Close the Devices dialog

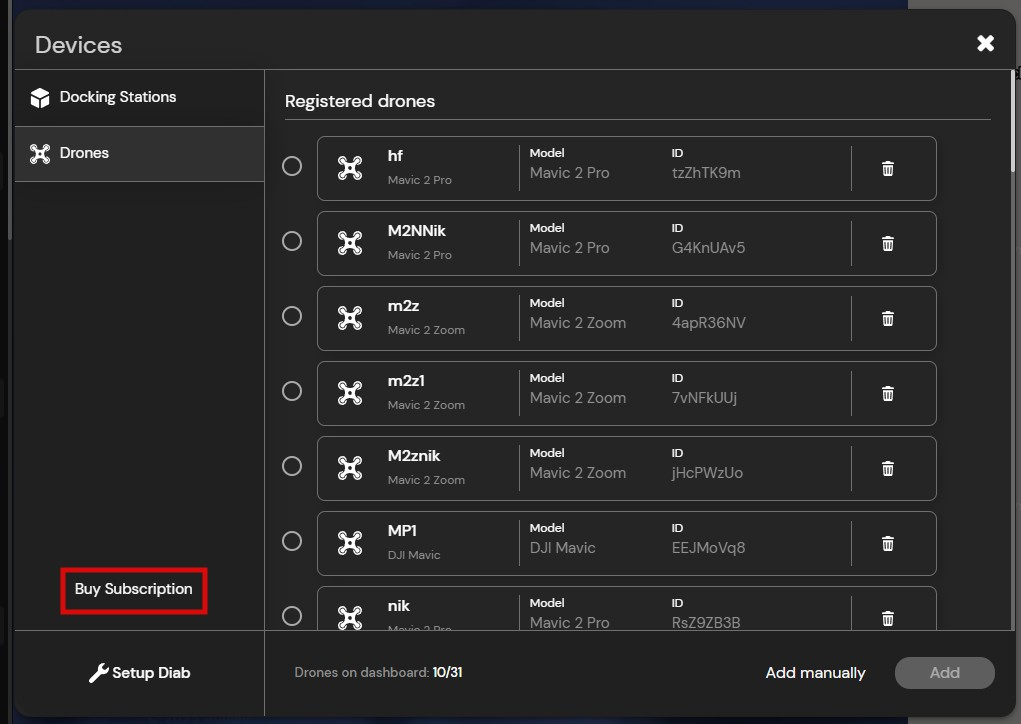click(985, 43)
